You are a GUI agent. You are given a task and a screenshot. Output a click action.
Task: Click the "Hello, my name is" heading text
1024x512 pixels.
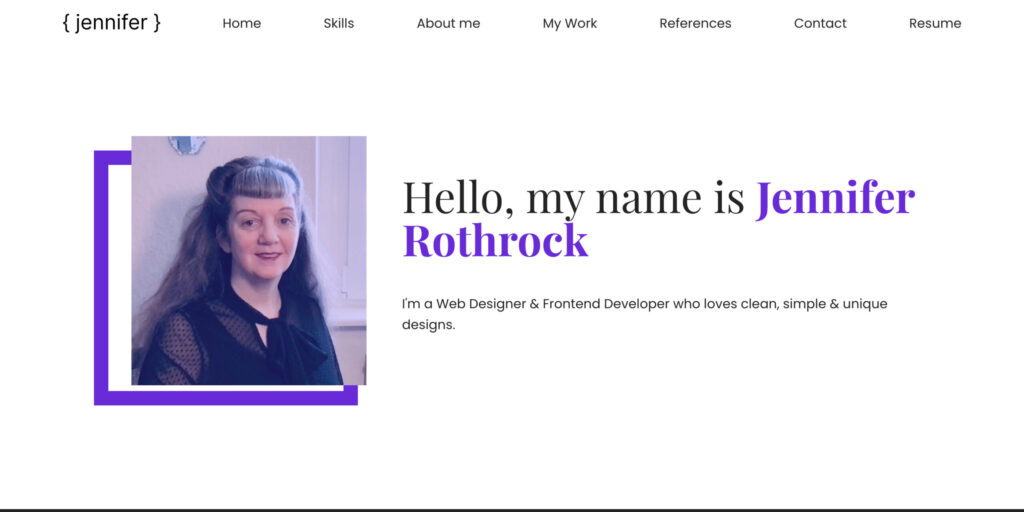[573, 198]
